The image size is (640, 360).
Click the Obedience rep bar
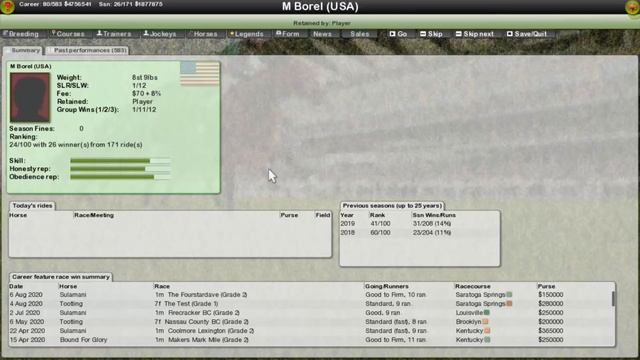[x=120, y=177]
